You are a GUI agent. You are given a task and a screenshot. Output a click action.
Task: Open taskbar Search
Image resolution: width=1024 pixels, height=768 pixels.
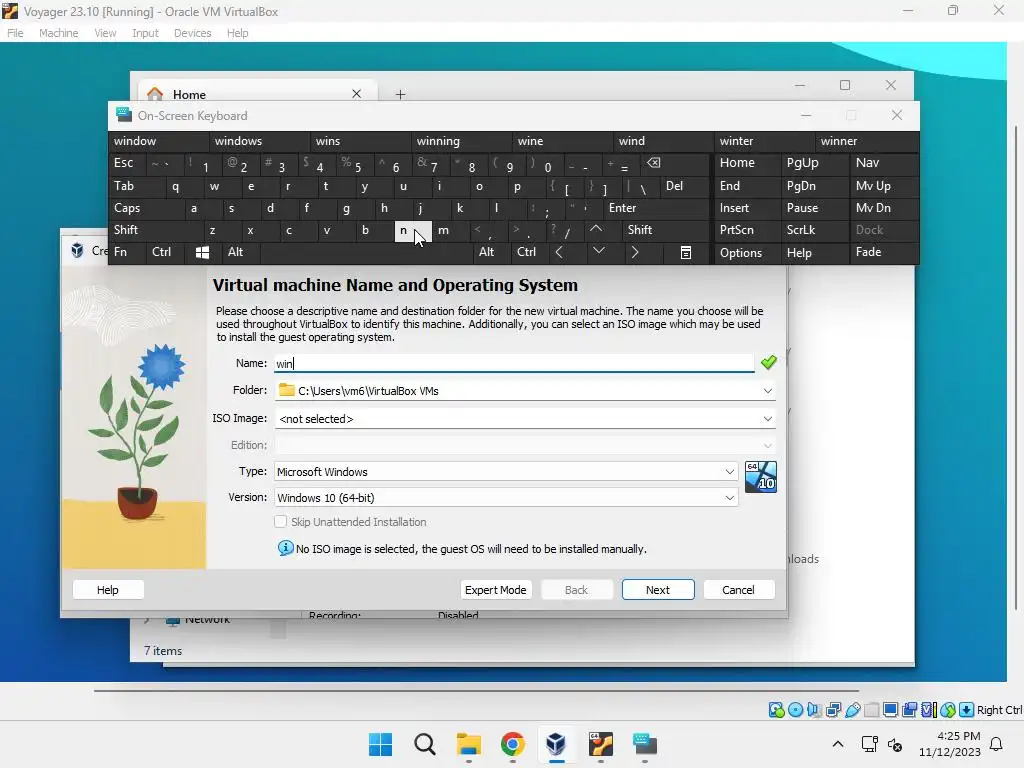click(424, 744)
